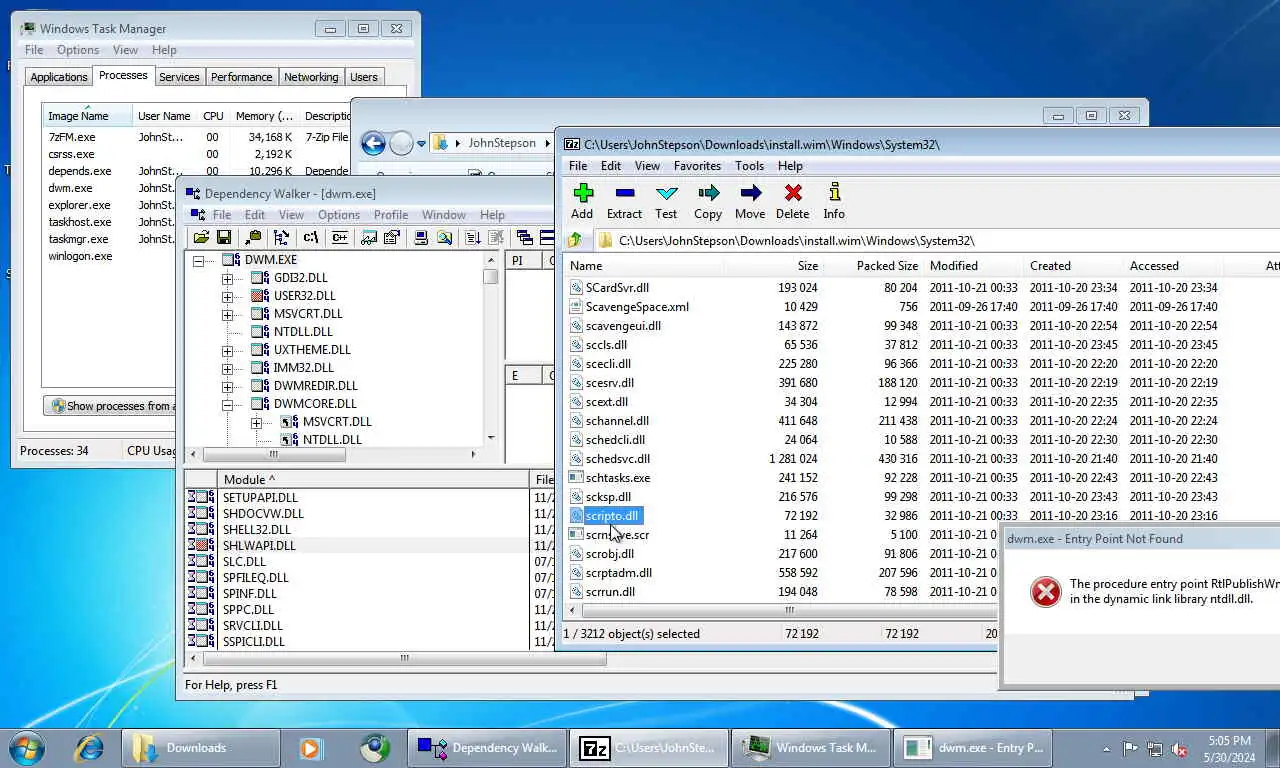Open the Favorites menu in 7-Zip
1280x768 pixels.
[697, 166]
